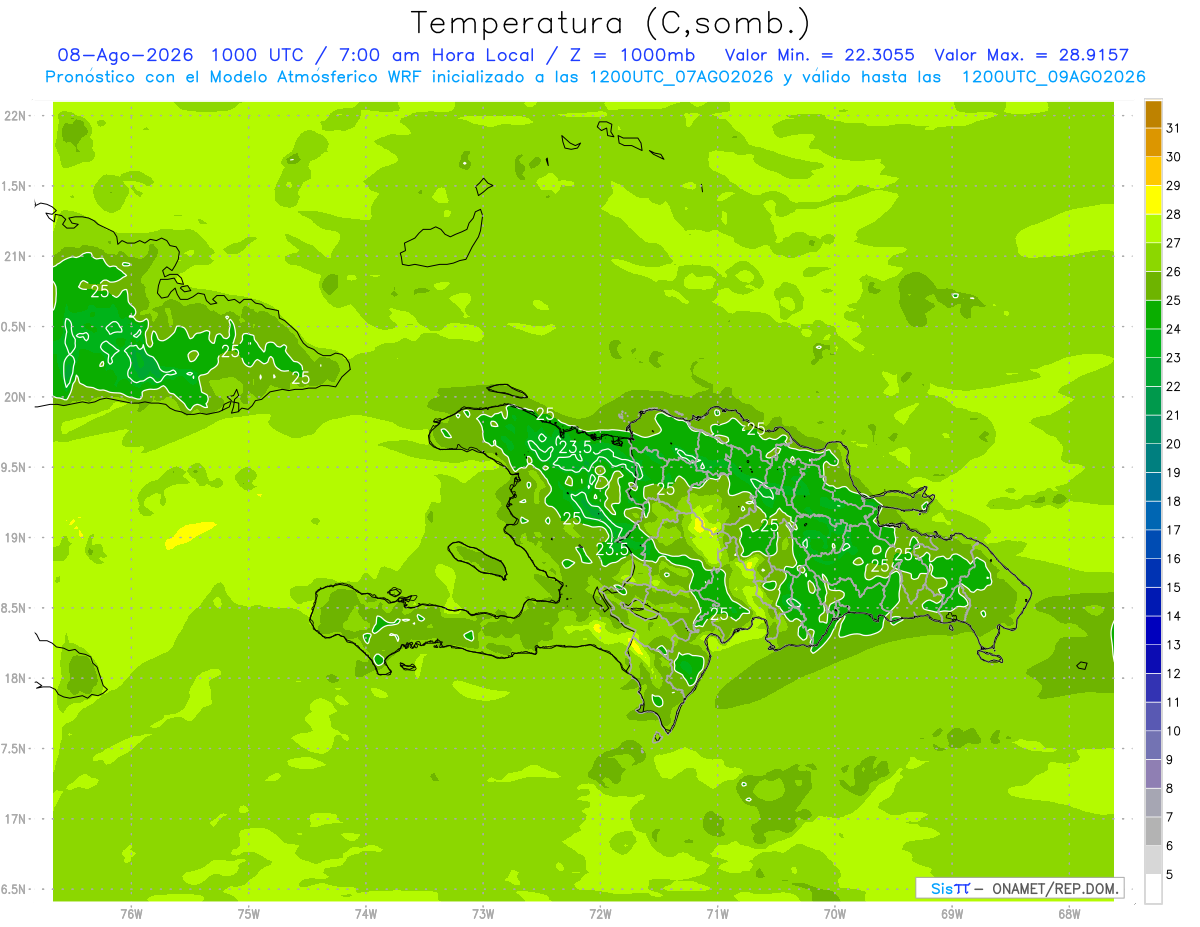Pick the blue legend swatch between 15 and 16
Screen dimensions: 1200x927
[1153, 573]
